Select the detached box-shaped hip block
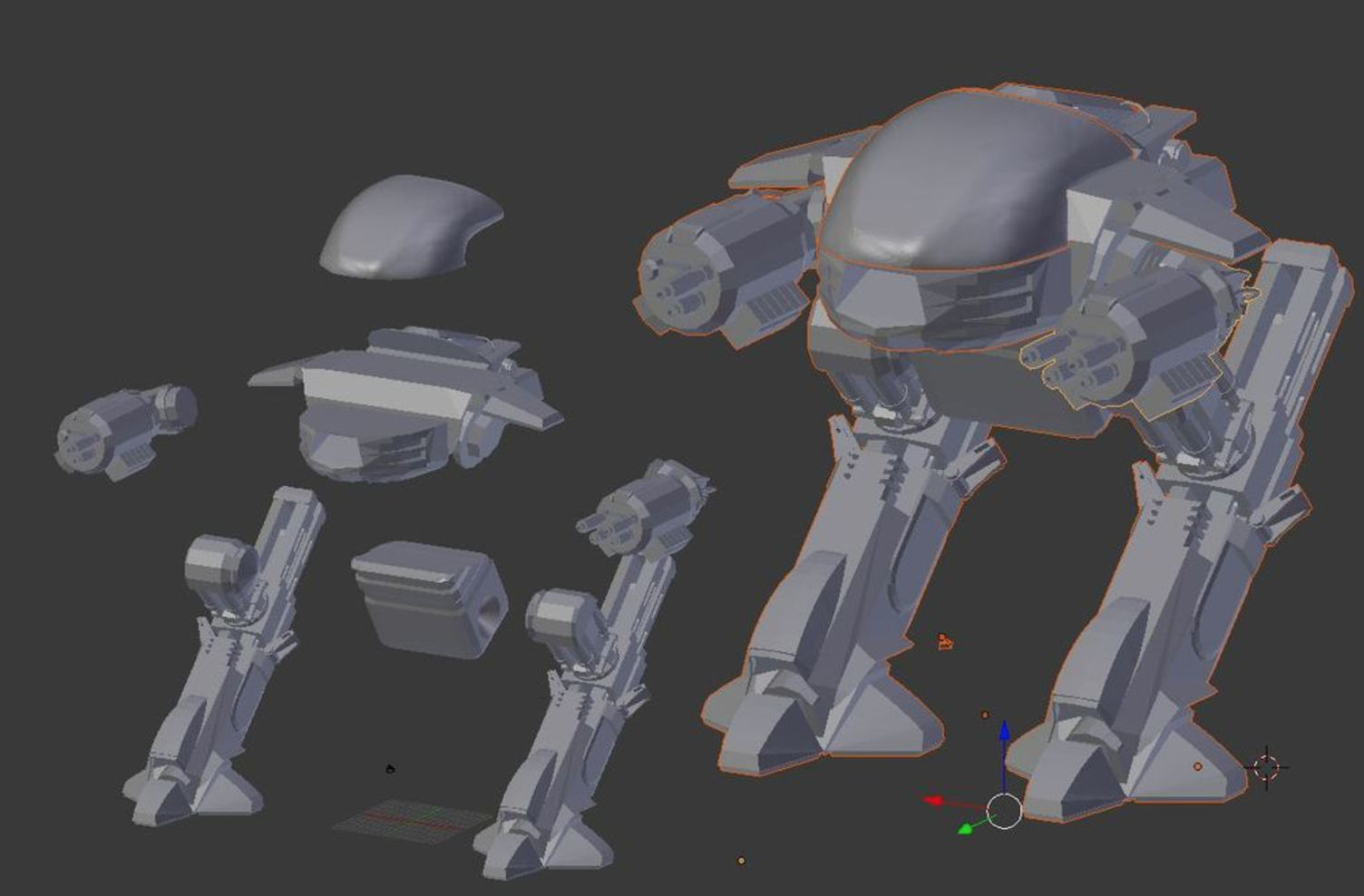 (x=428, y=599)
